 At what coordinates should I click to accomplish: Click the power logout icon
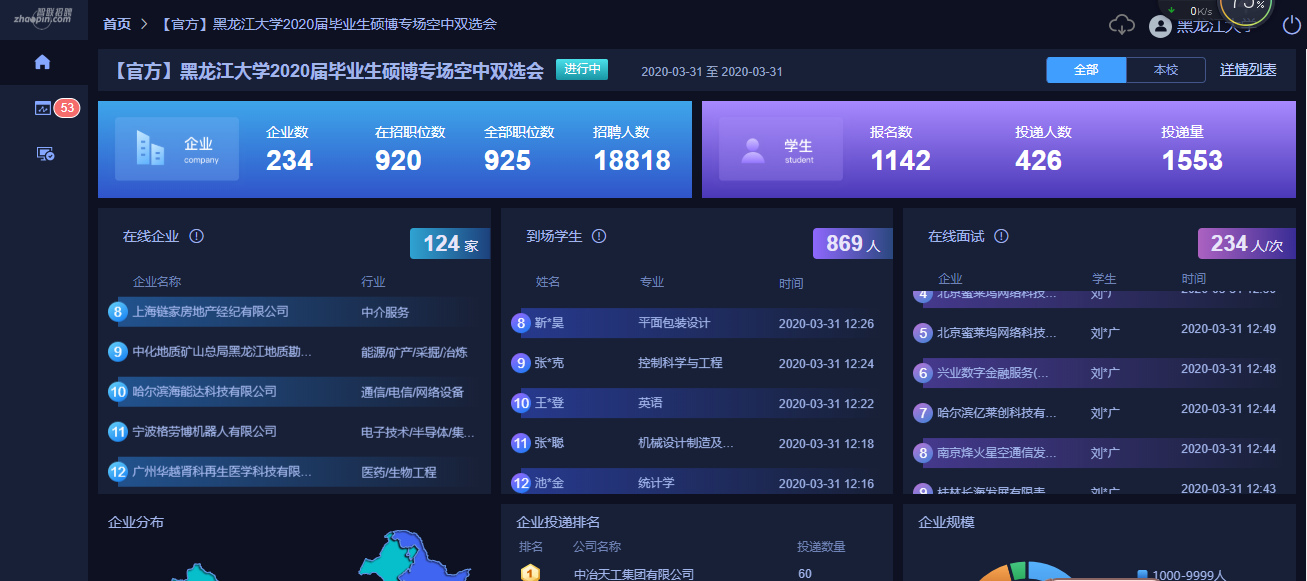[x=1291, y=25]
